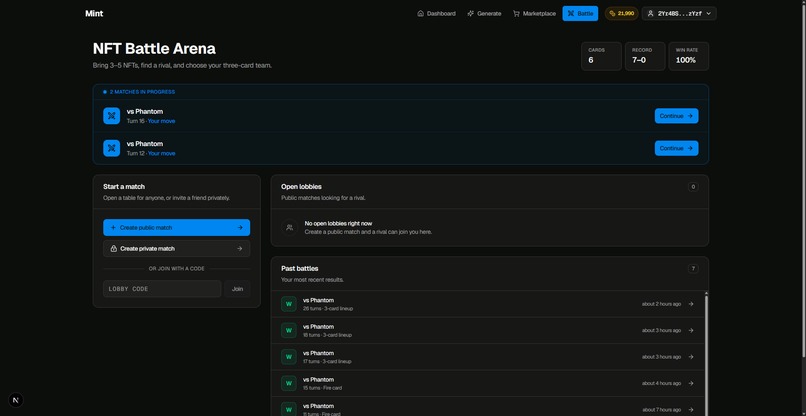Screen dimensions: 806x416
Task: Click the Past battles count badge 7
Action: pos(693,268)
